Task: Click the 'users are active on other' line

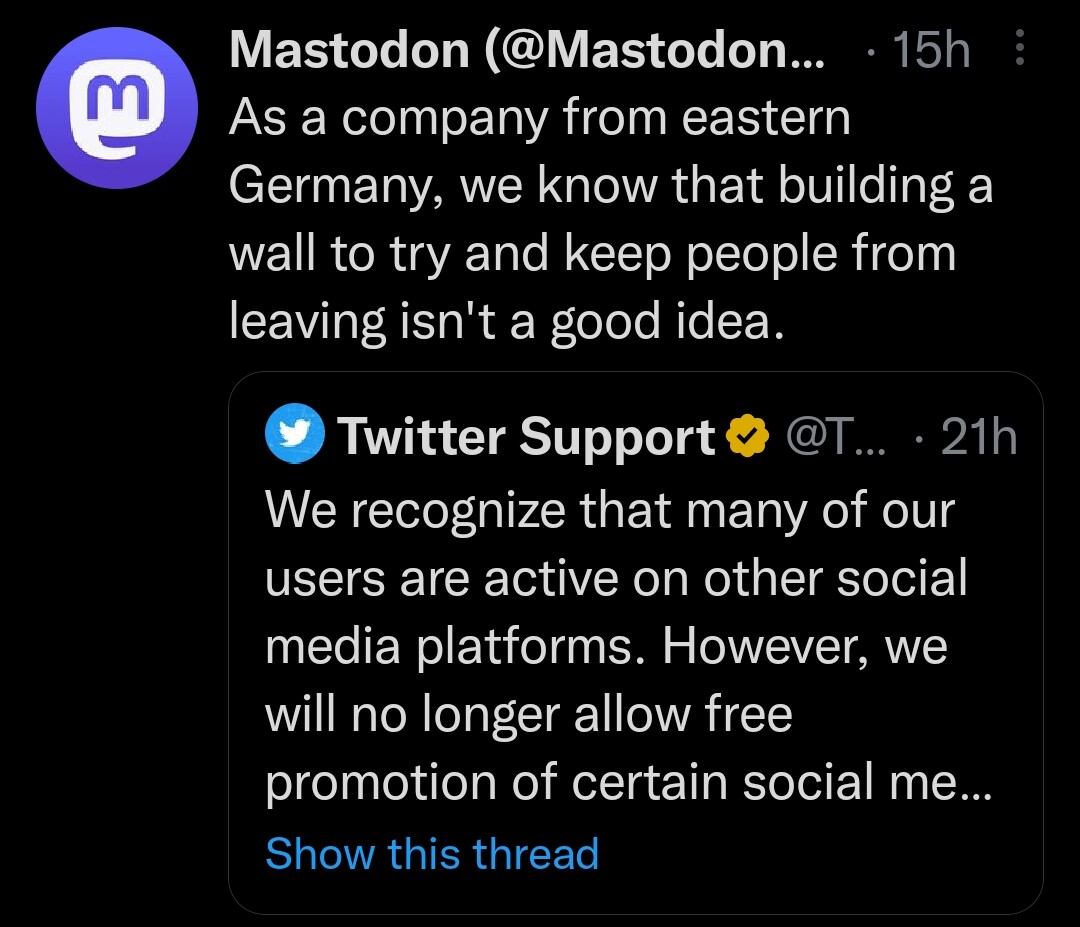Action: 616,578
